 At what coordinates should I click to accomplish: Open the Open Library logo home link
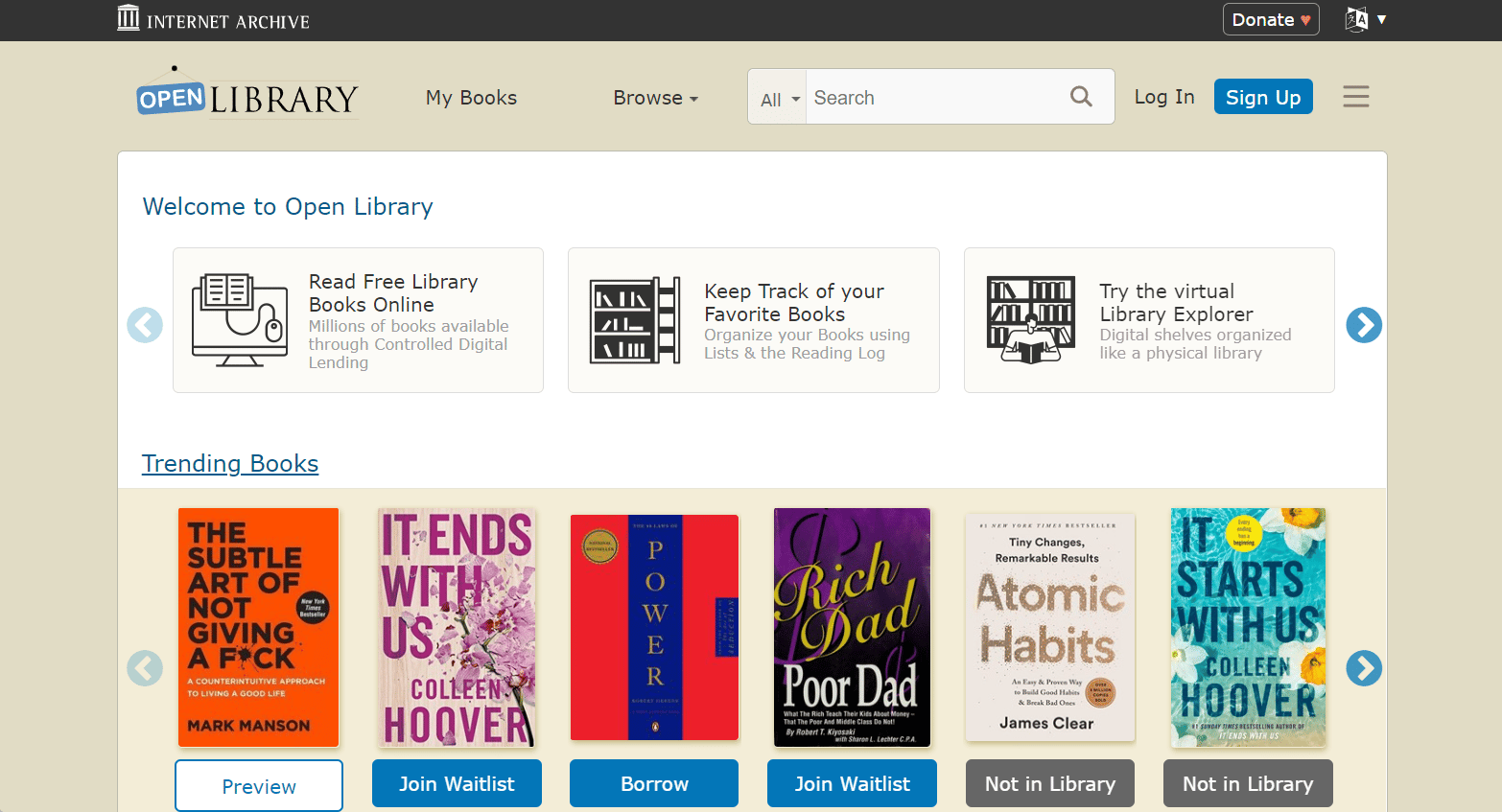click(247, 94)
